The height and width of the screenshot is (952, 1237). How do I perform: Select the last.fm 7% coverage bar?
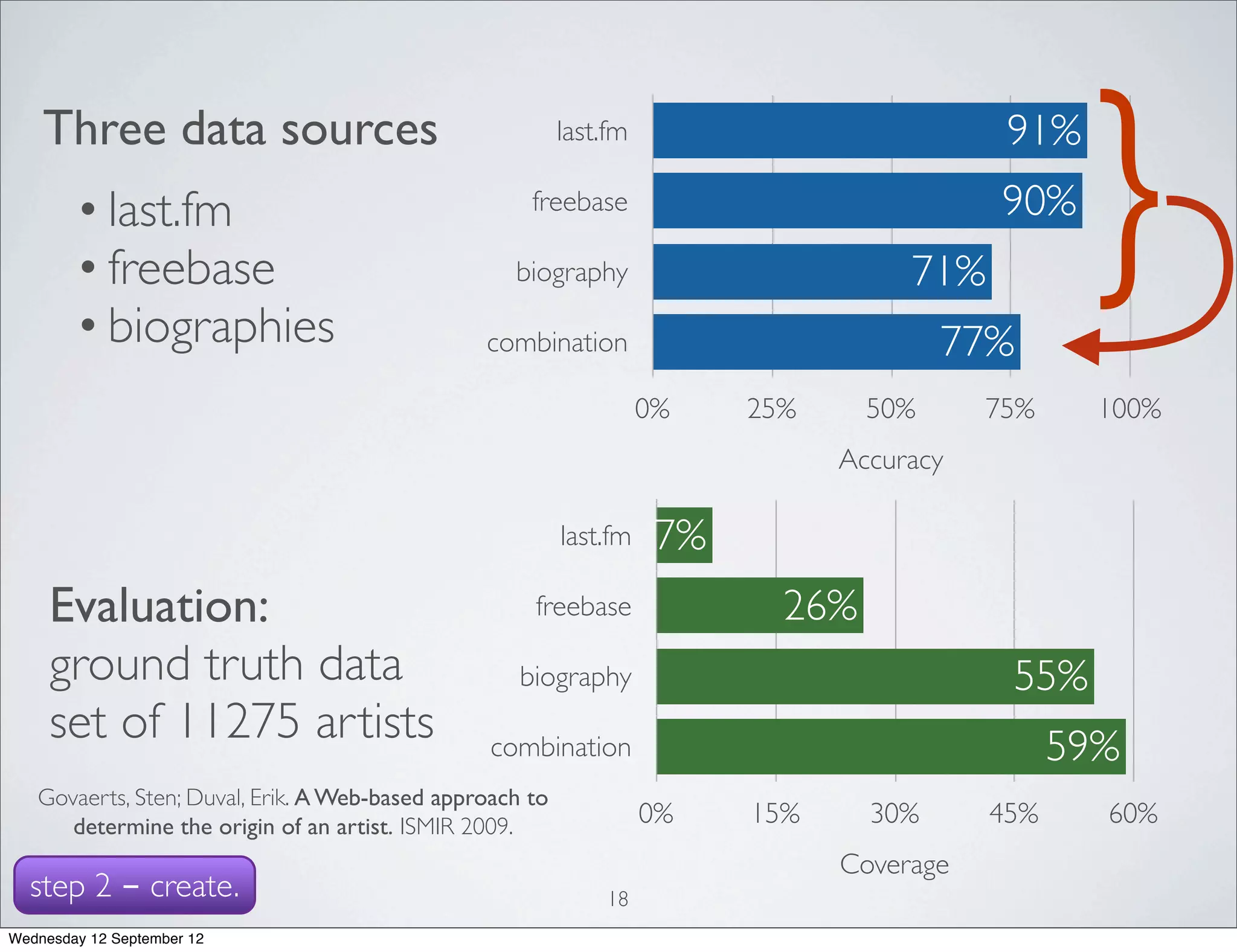tap(684, 535)
